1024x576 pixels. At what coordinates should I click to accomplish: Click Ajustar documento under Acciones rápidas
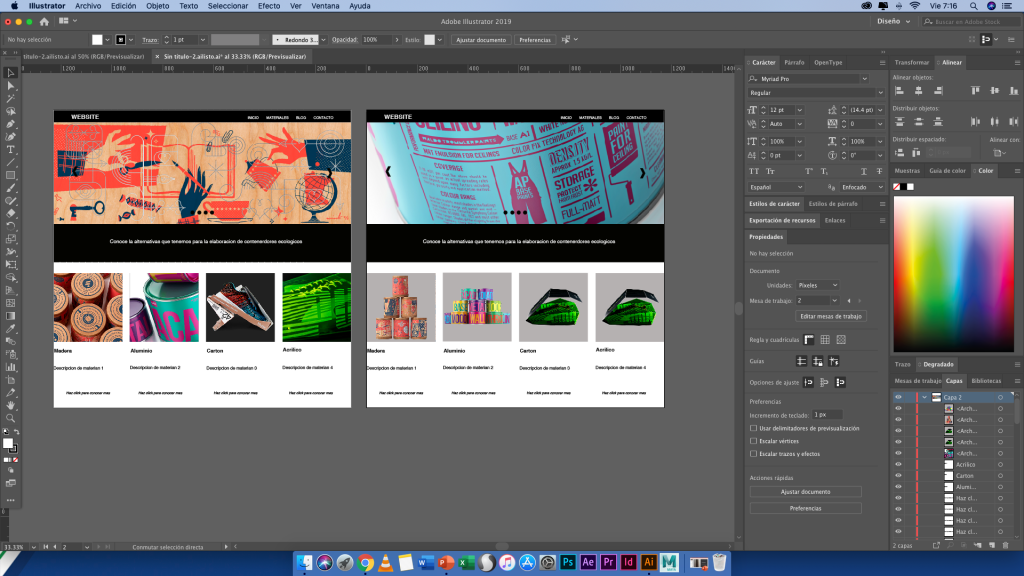(x=805, y=492)
